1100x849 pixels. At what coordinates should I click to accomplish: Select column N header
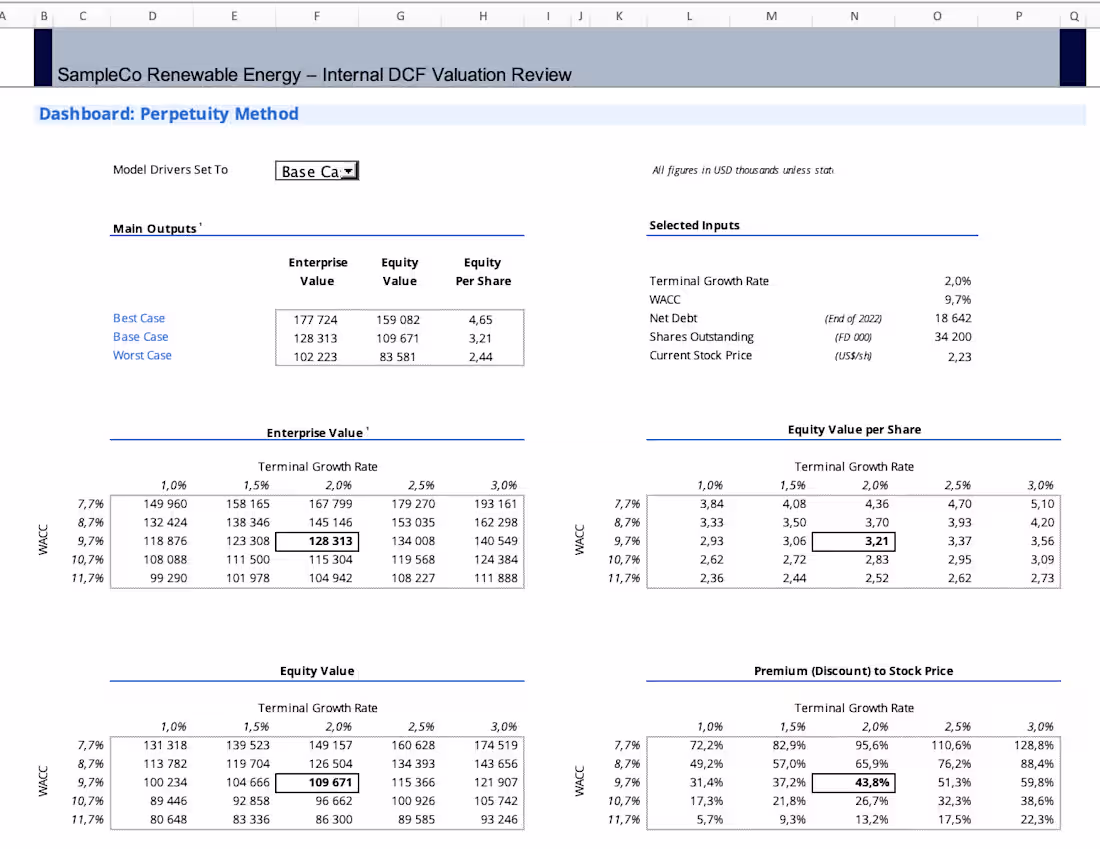pos(854,15)
